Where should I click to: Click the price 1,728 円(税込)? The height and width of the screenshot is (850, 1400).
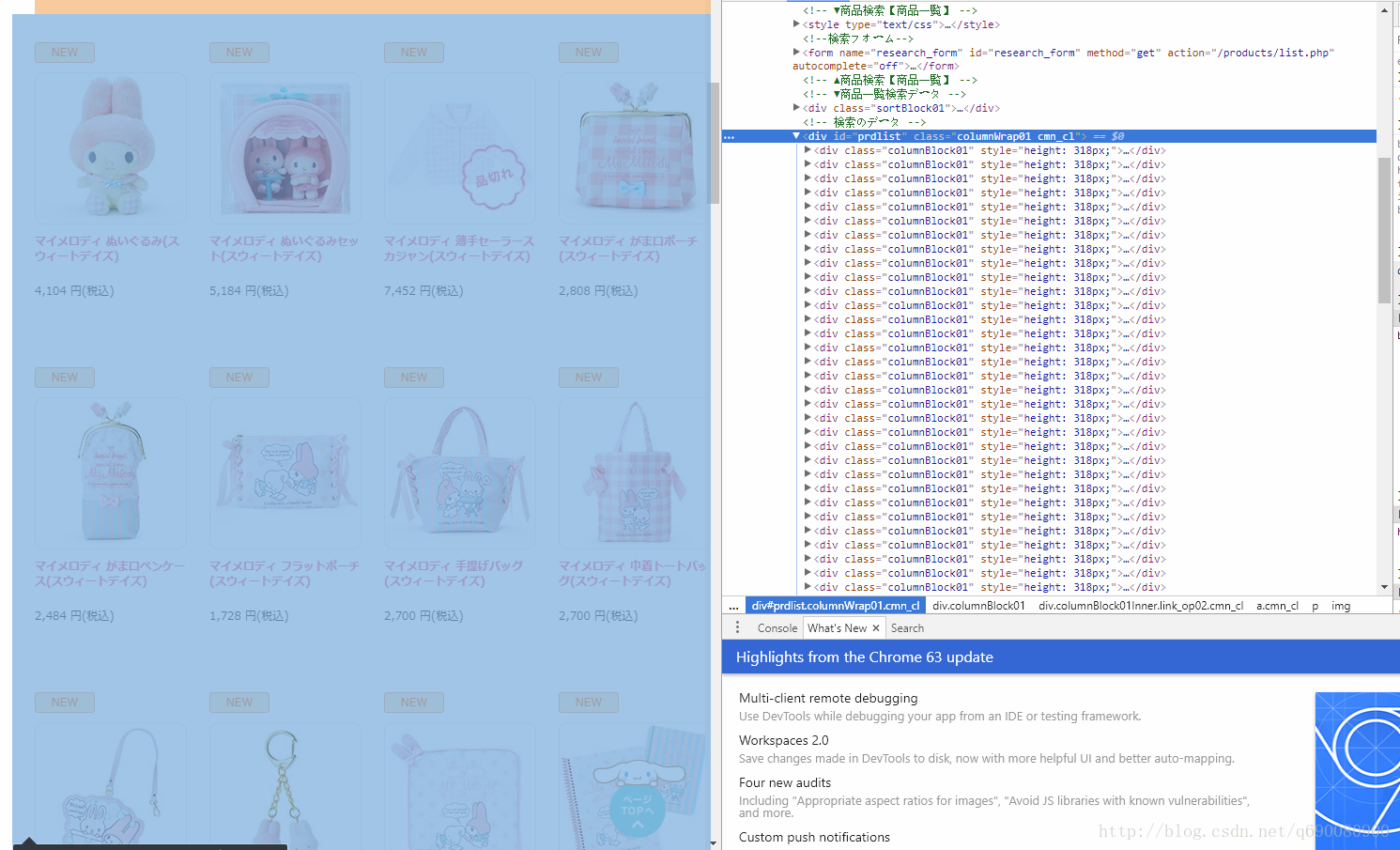[x=249, y=616]
